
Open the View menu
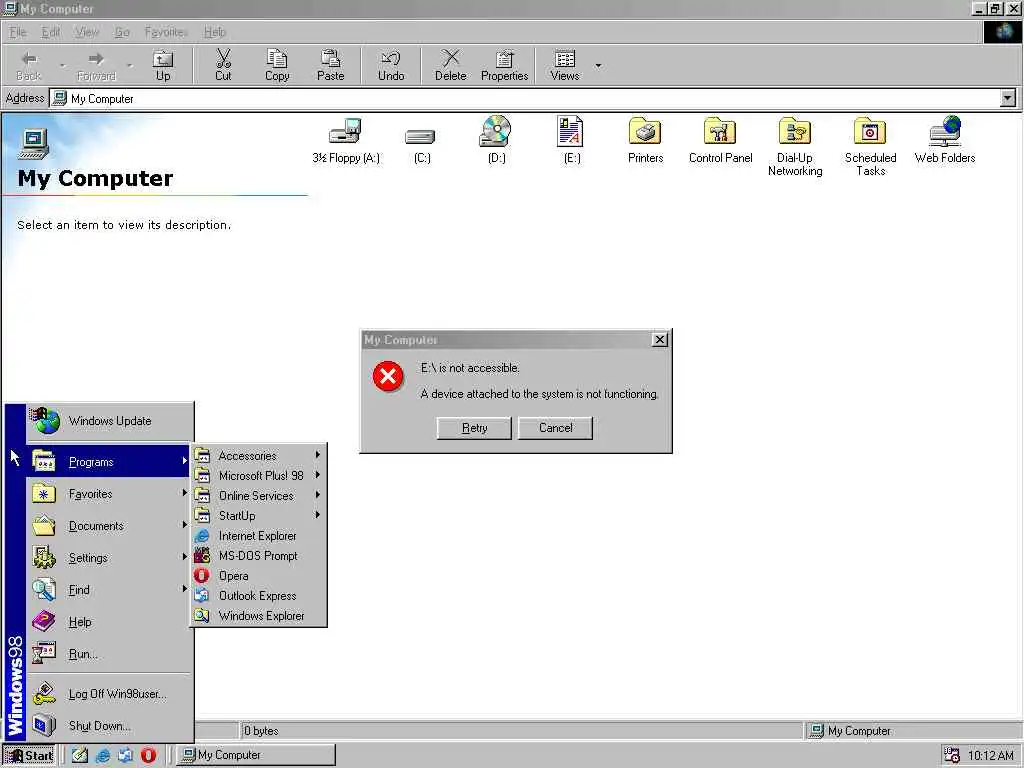pyautogui.click(x=87, y=32)
